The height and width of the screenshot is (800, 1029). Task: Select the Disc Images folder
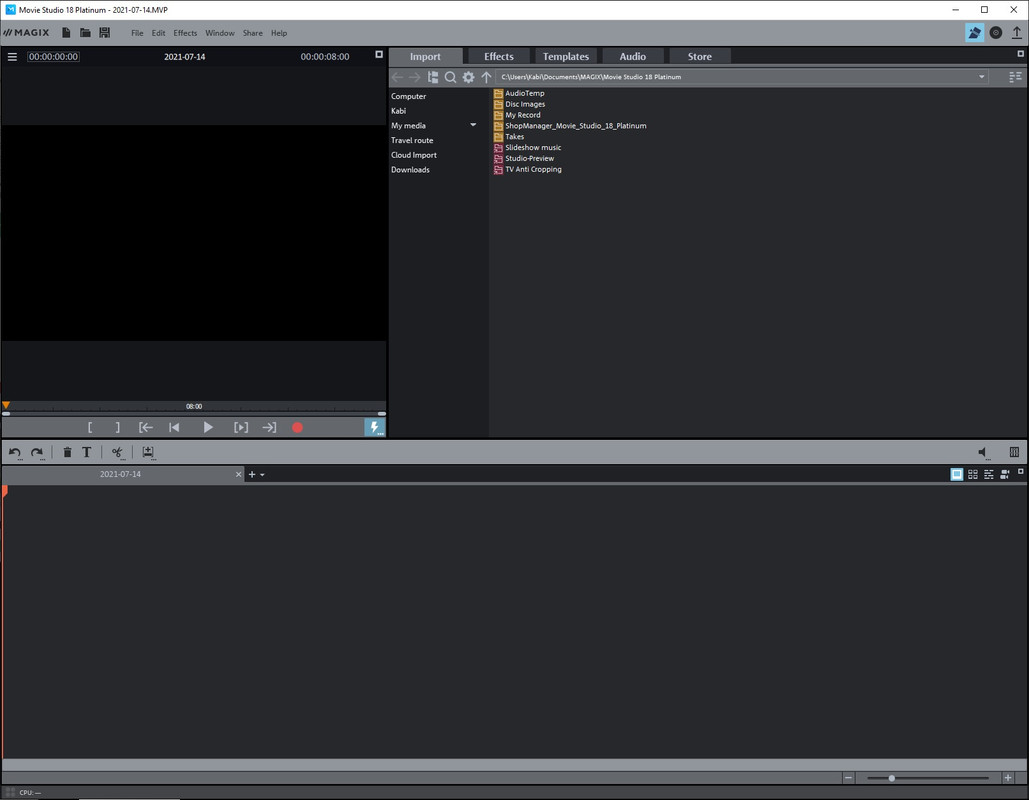(519, 104)
